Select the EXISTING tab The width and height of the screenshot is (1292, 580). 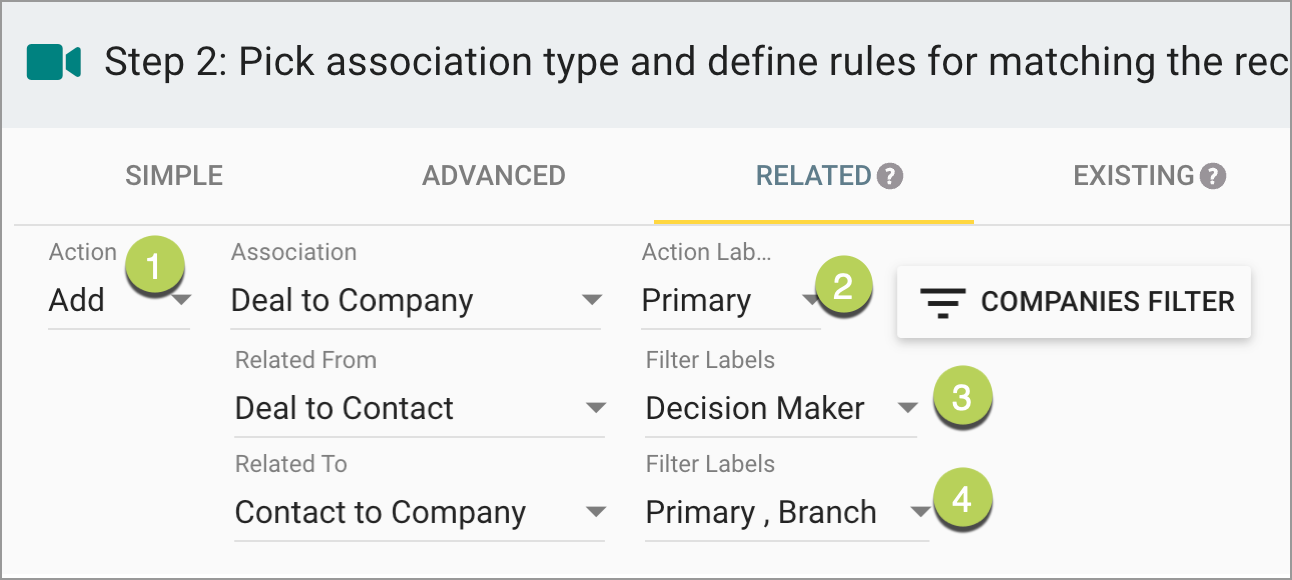[1135, 175]
